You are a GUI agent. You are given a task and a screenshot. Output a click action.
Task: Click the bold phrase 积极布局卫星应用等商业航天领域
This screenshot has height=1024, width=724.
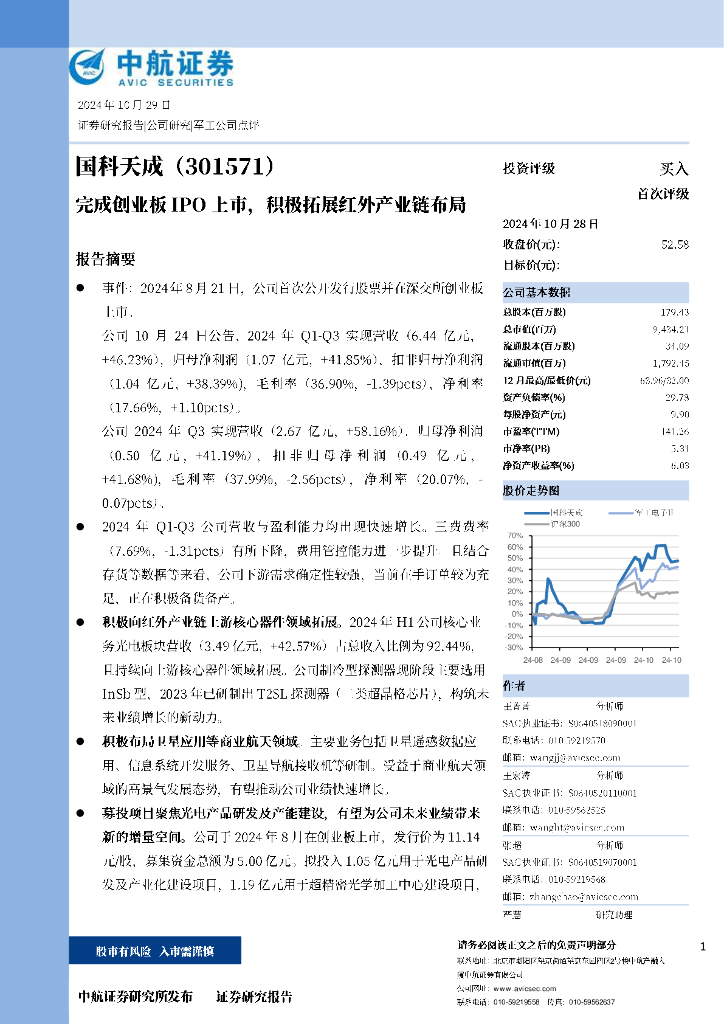click(x=202, y=741)
